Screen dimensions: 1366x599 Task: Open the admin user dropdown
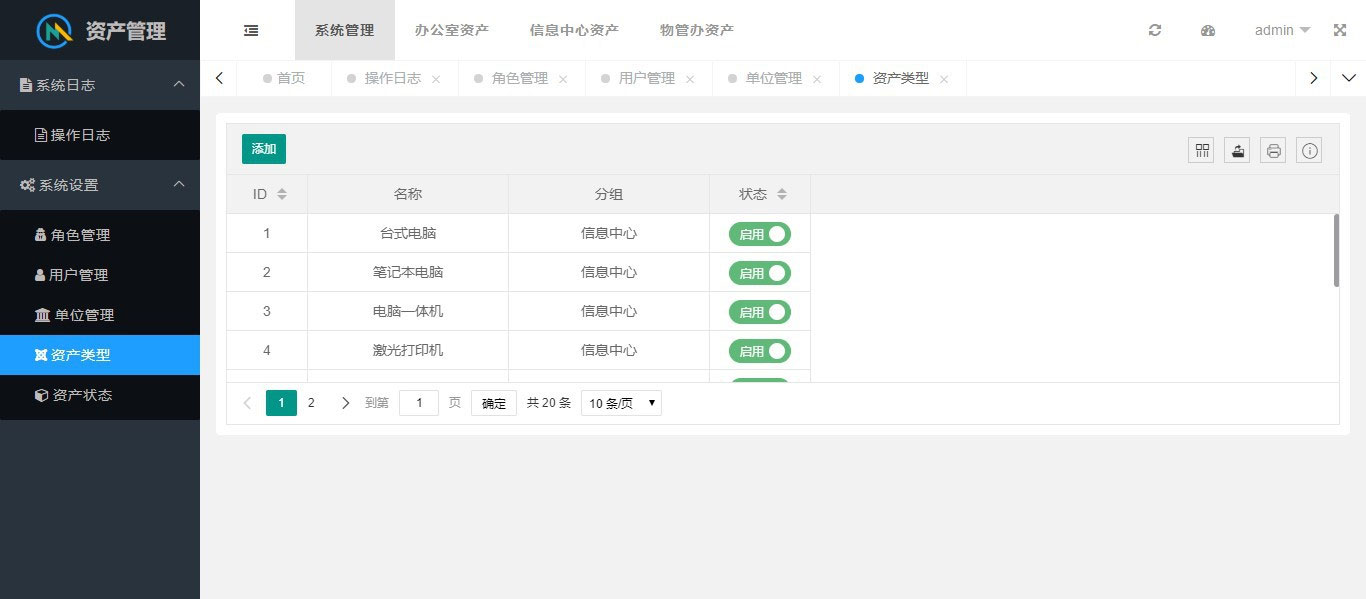1282,30
